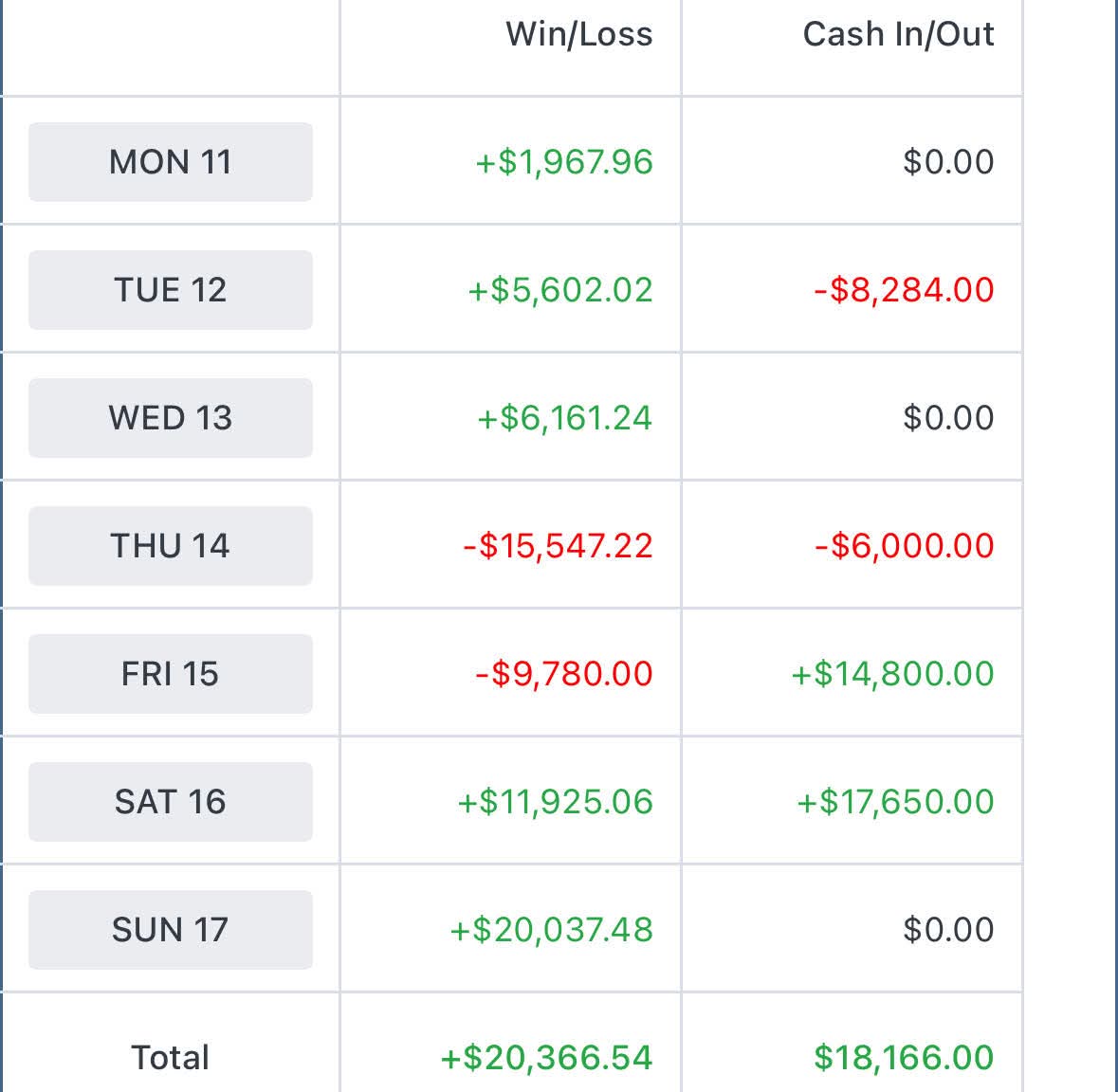Click Thursday's -$15,547.22 loss amount

point(558,546)
